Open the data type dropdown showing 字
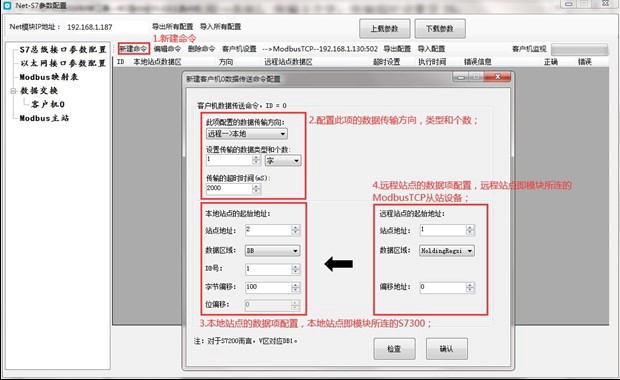 (x=283, y=161)
